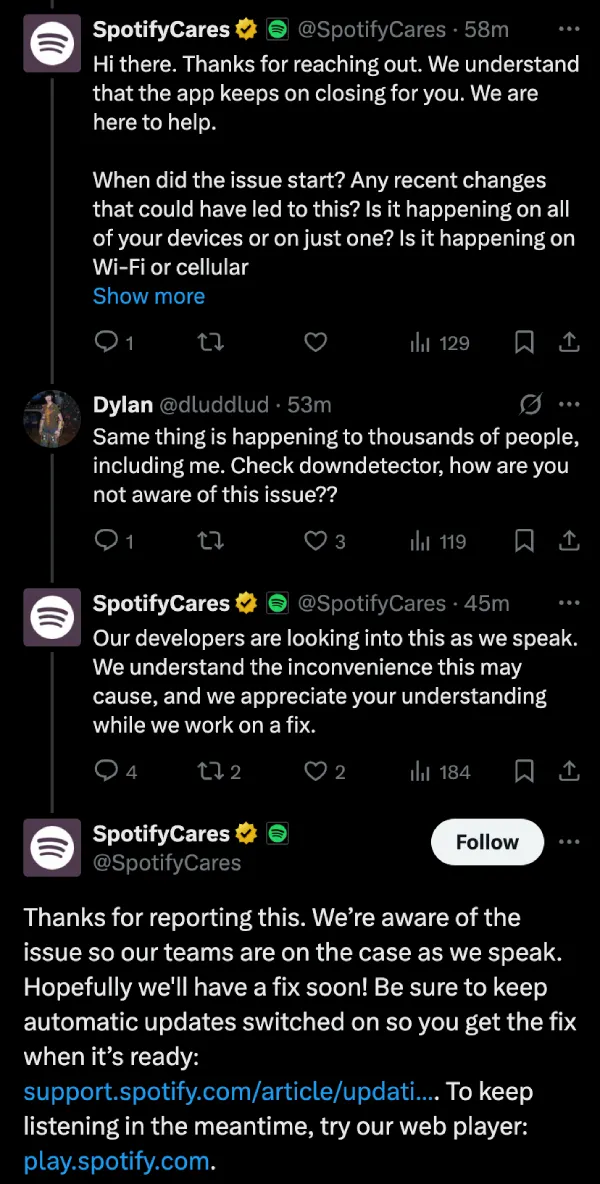Click the @SpotifyCares handle on the first tweet
Screen dimensions: 600x1184
tap(373, 29)
